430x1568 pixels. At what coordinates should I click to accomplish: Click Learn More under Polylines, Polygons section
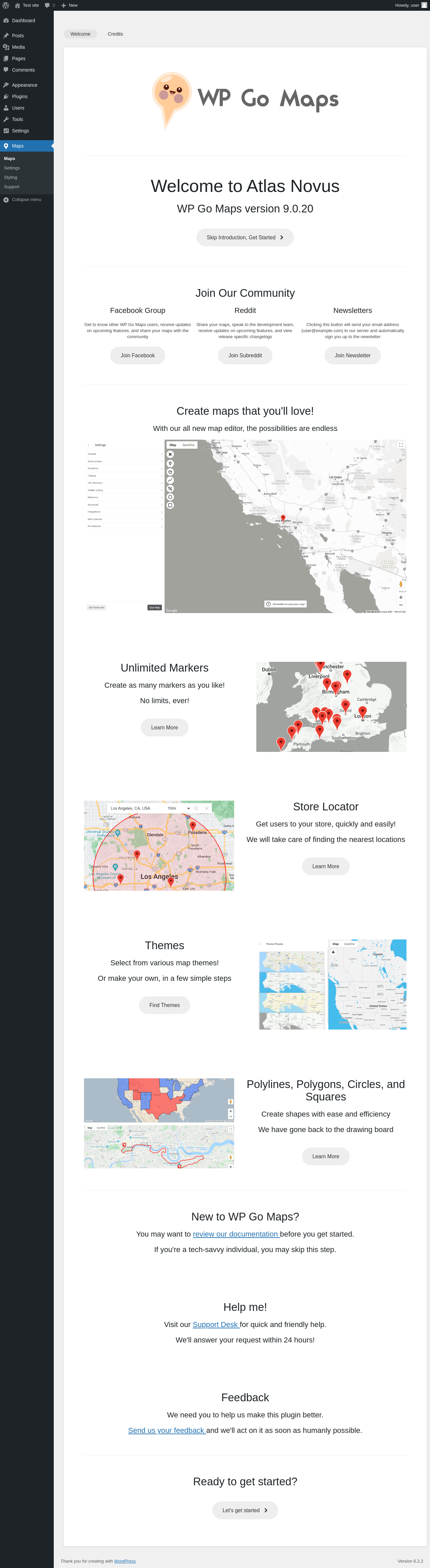326,1157
